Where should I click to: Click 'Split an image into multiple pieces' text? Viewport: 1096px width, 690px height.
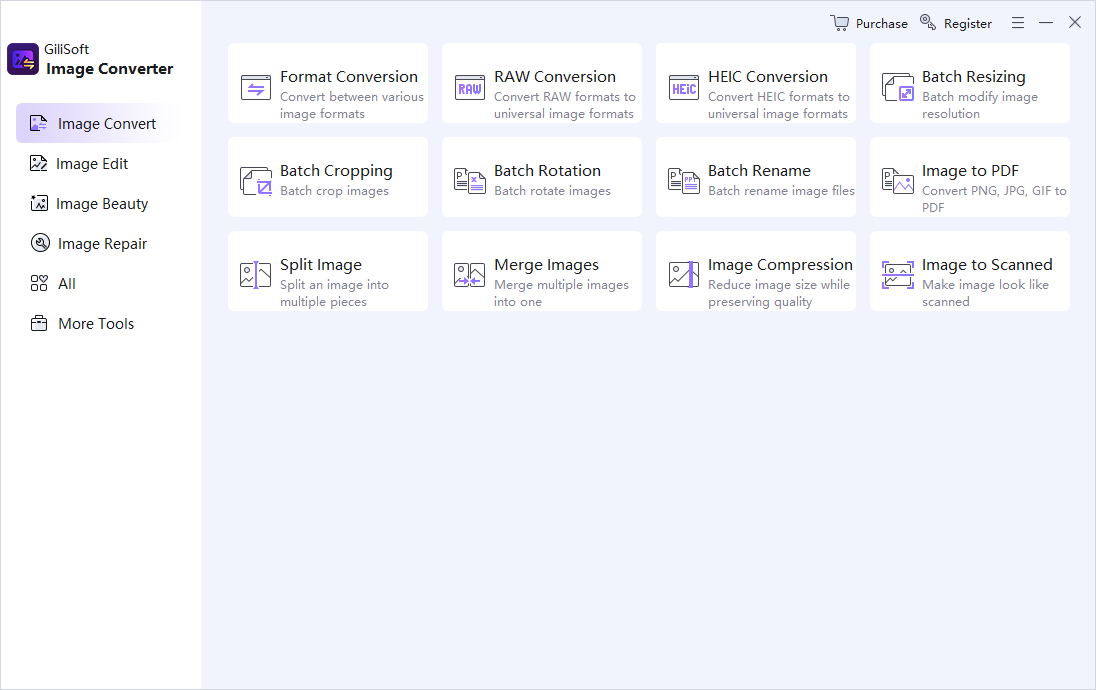coord(334,294)
